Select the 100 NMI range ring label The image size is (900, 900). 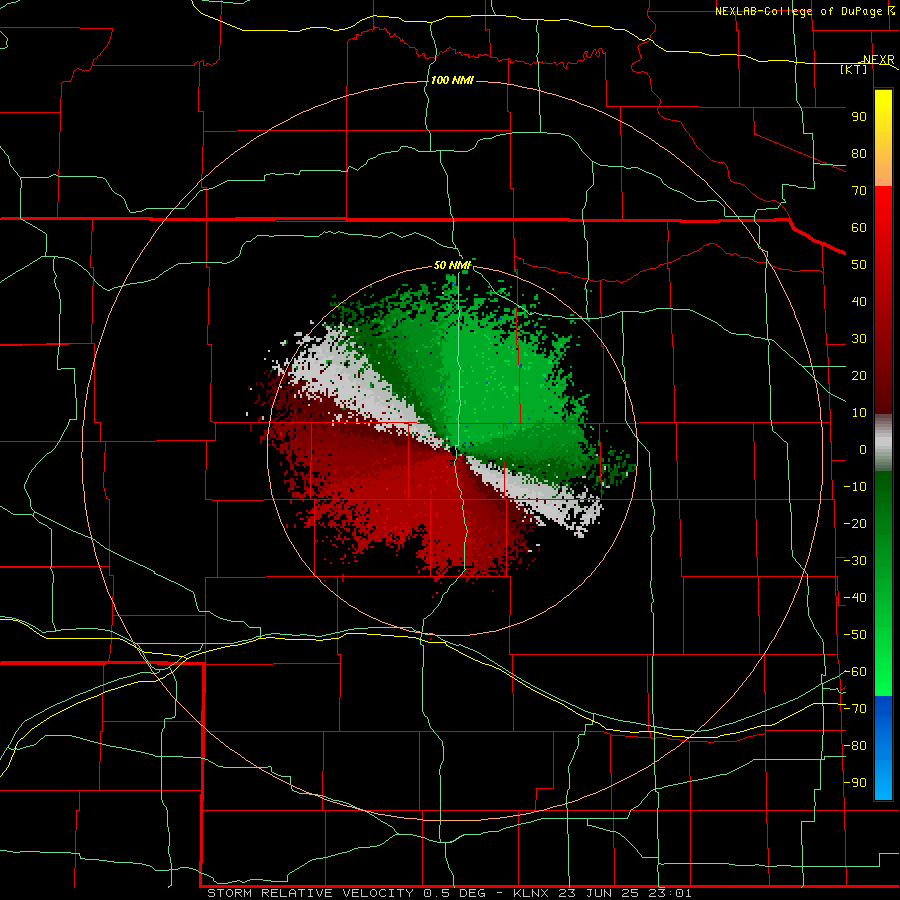click(x=452, y=80)
